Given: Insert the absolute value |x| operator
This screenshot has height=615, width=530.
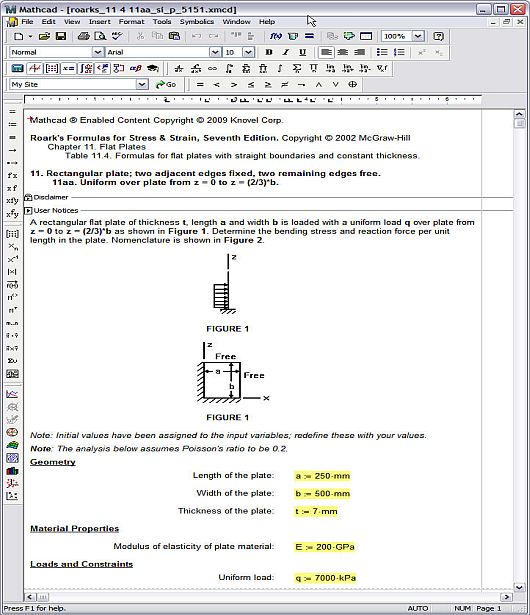Looking at the screenshot, I should click(12, 272).
